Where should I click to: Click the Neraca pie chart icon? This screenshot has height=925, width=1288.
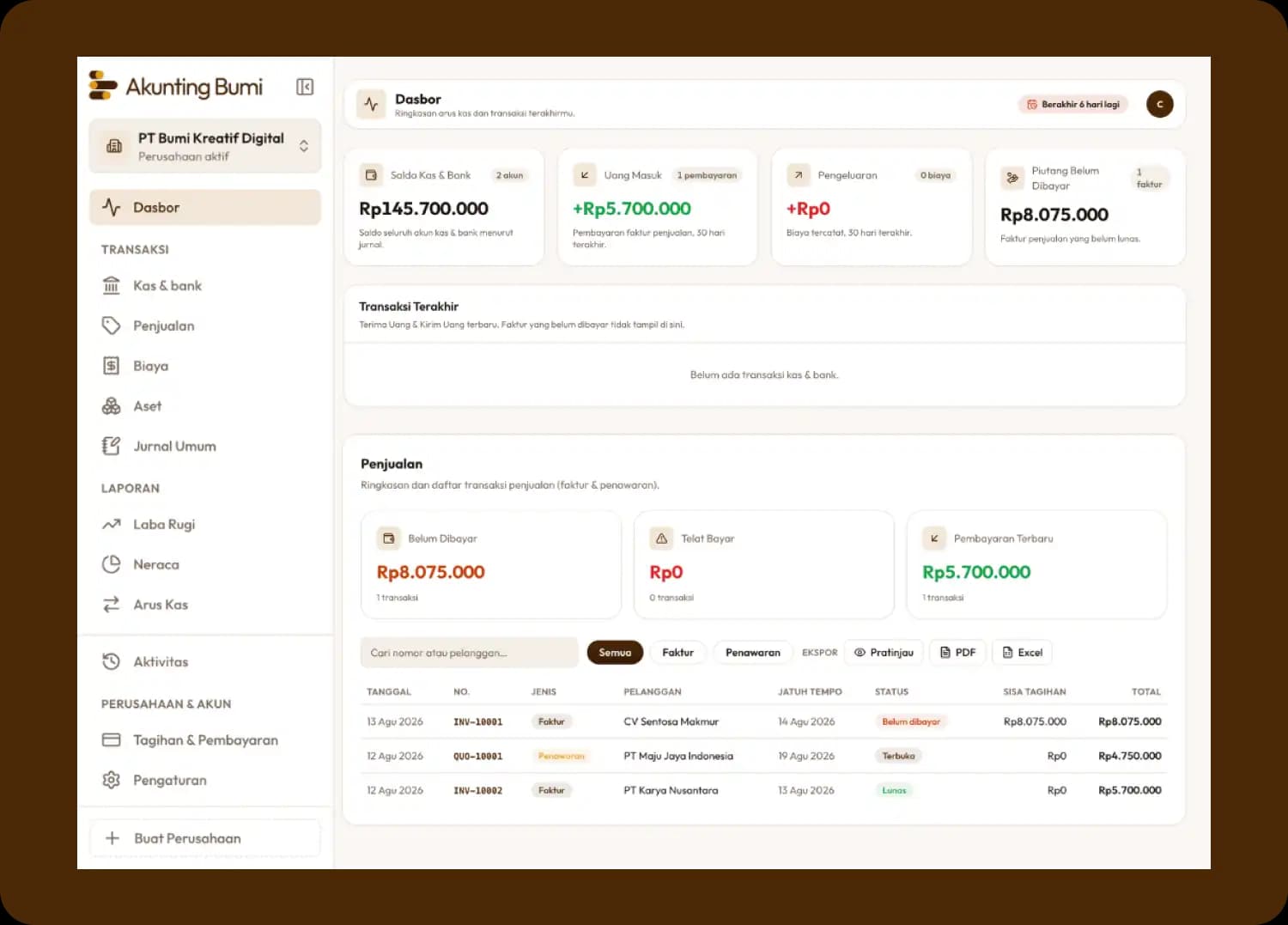112,564
